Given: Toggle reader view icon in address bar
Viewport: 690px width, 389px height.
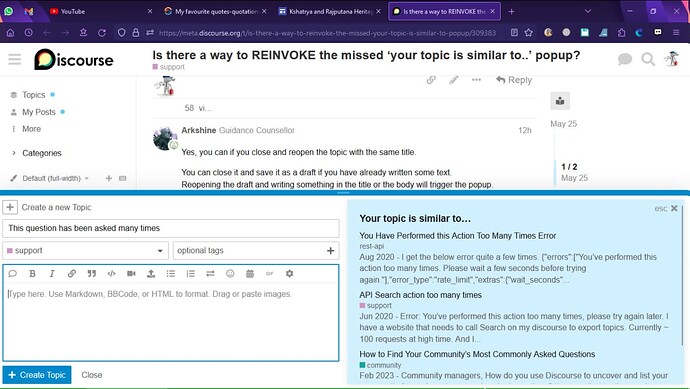Looking at the screenshot, I should tap(514, 33).
